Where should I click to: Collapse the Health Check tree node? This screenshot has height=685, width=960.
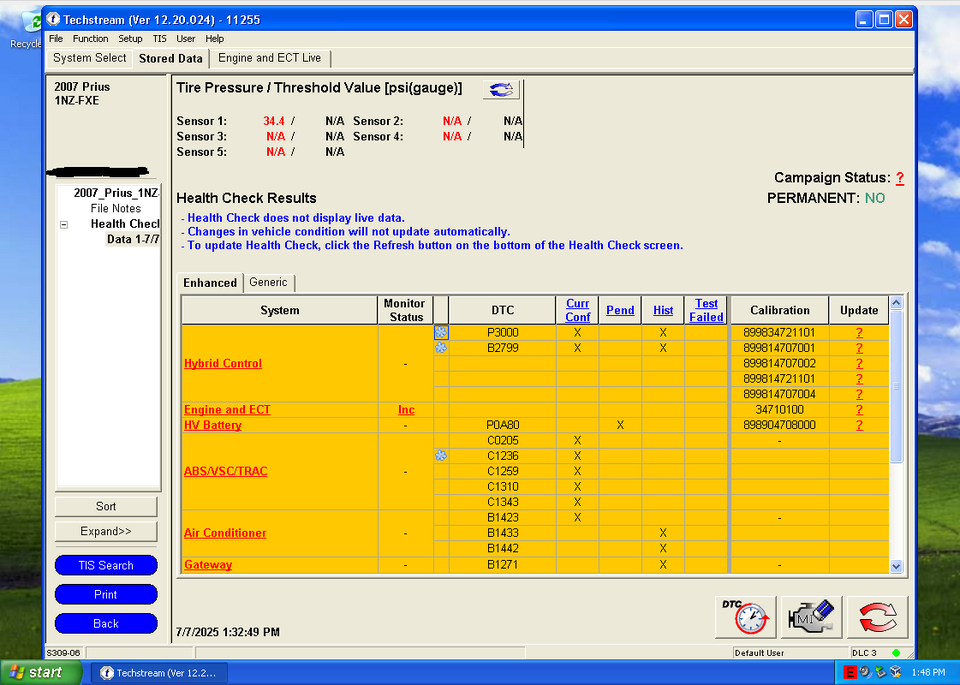tap(64, 225)
